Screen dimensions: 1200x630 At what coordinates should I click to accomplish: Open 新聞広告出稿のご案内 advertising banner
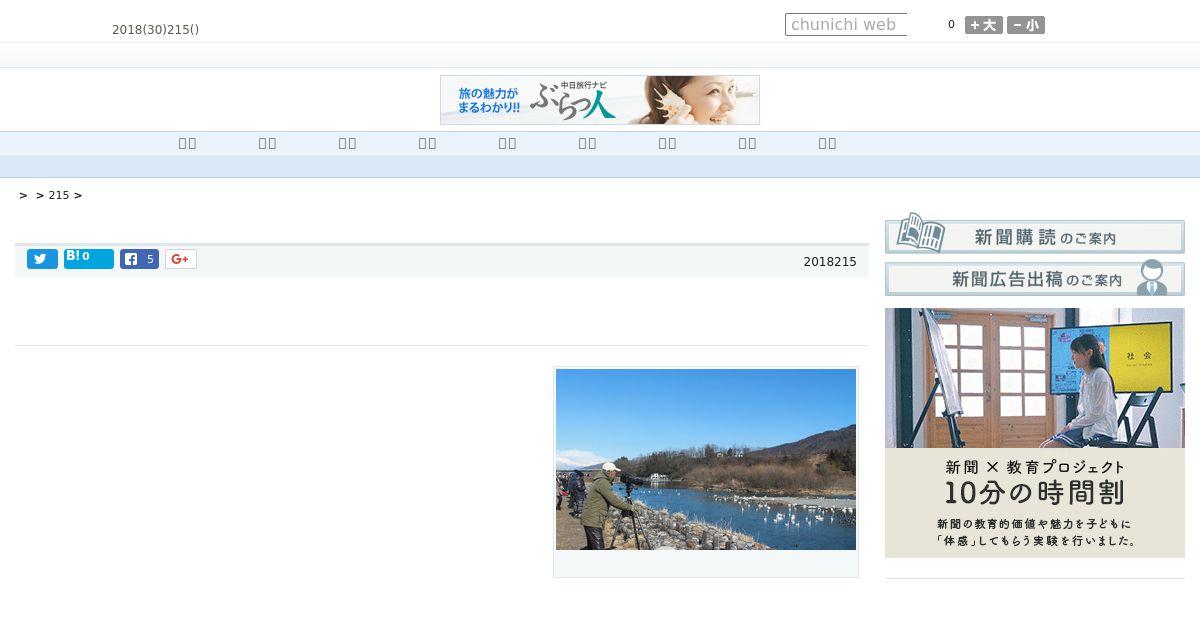pos(1035,278)
